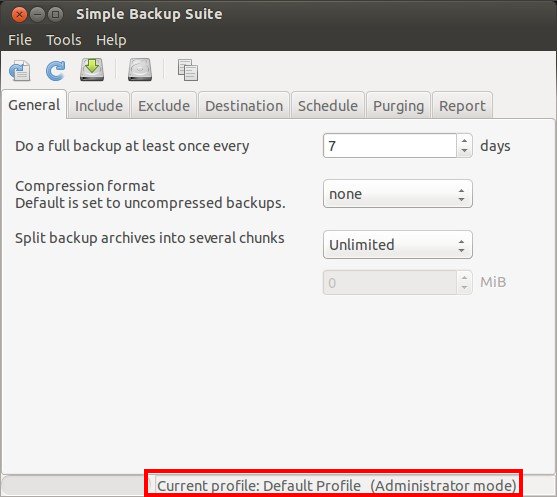Open the Compression format dropdown set to none
Viewport: 557px width, 497px height.
pos(398,194)
